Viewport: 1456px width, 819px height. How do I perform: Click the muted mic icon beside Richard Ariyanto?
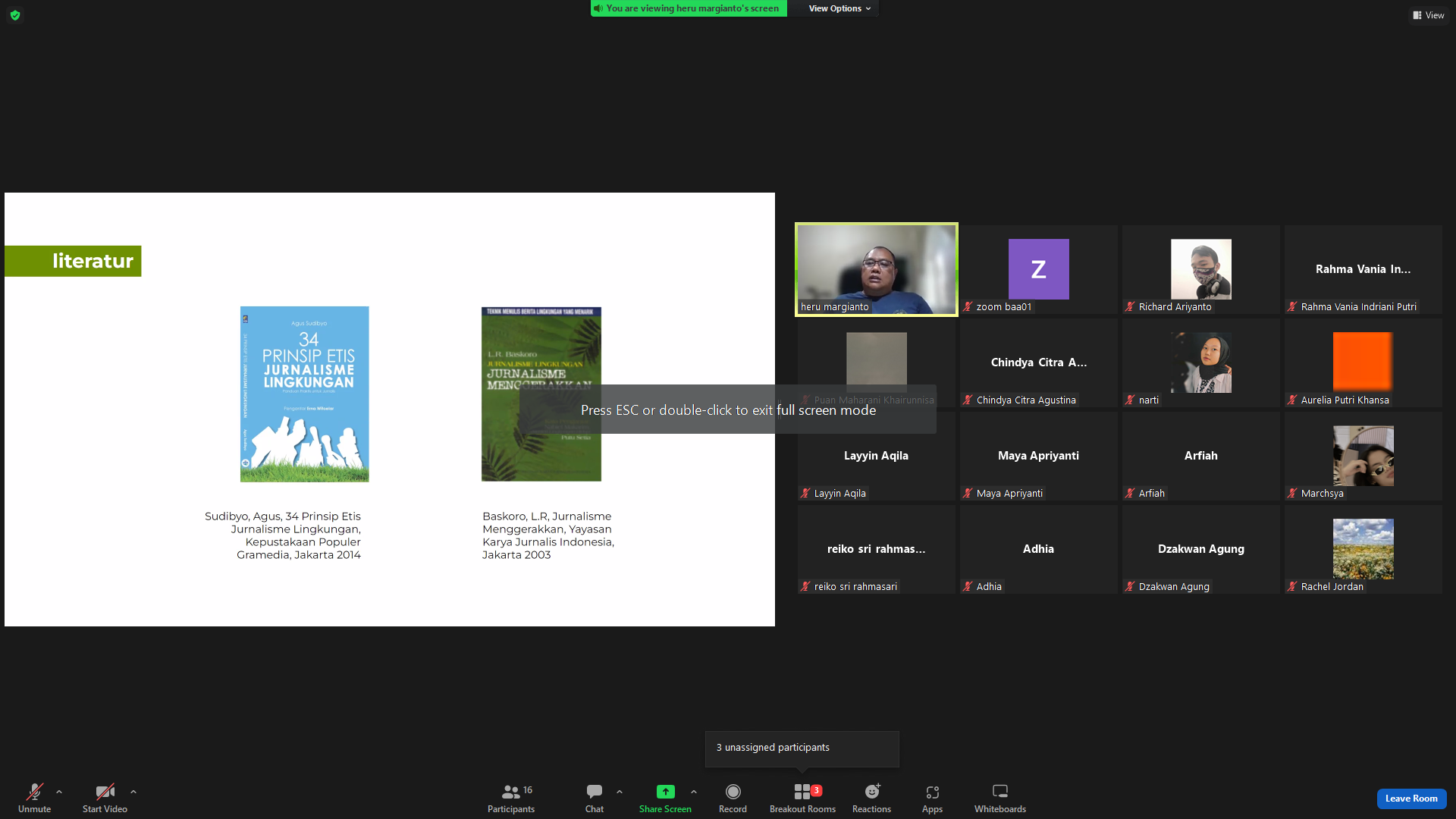tap(1130, 307)
